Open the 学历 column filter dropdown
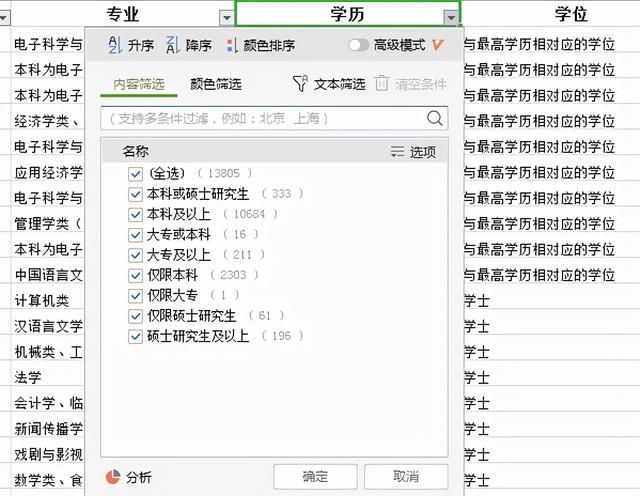The height and width of the screenshot is (496, 640). (x=451, y=18)
